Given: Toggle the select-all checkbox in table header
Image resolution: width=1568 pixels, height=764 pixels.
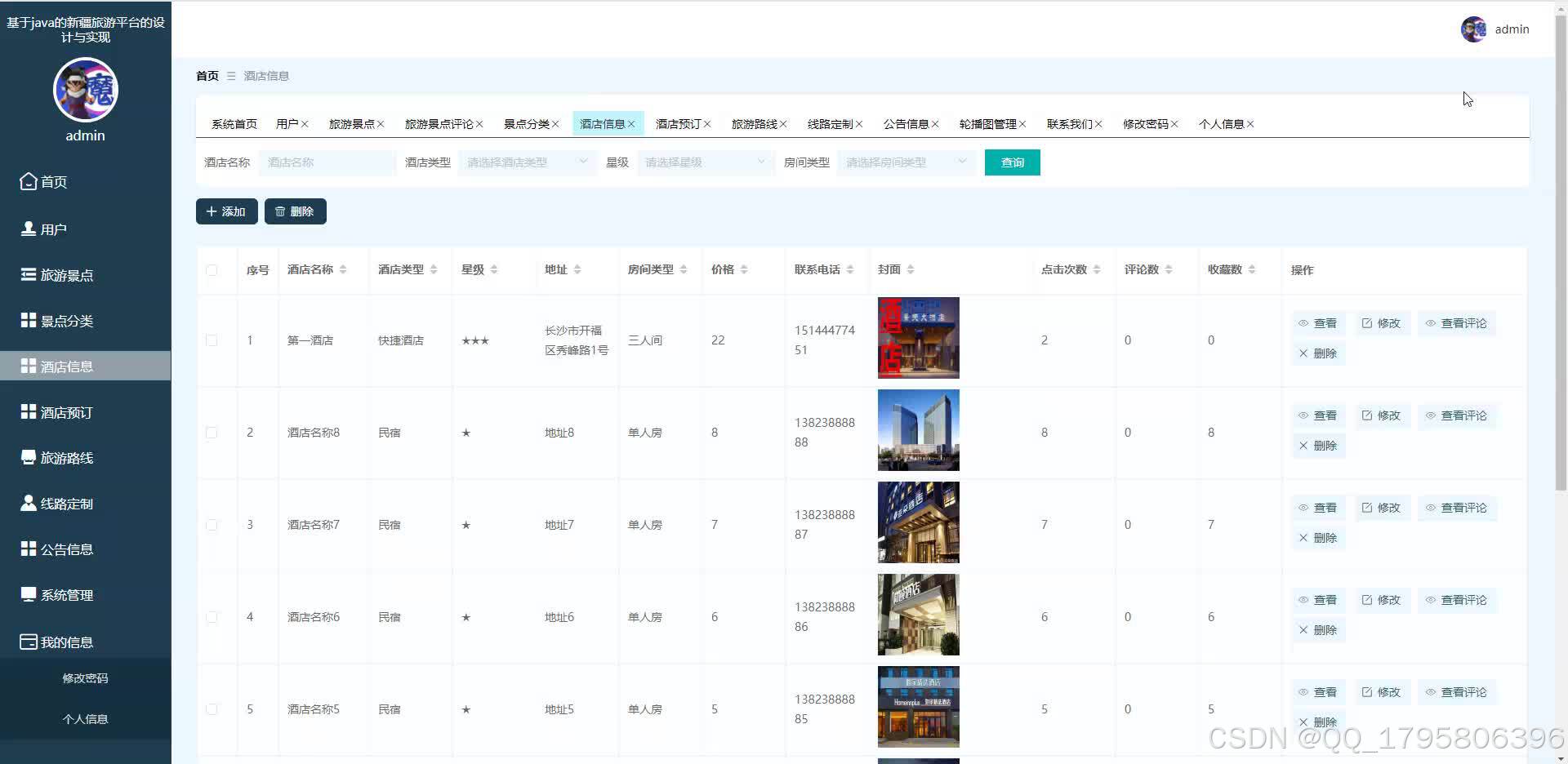Looking at the screenshot, I should pos(212,270).
